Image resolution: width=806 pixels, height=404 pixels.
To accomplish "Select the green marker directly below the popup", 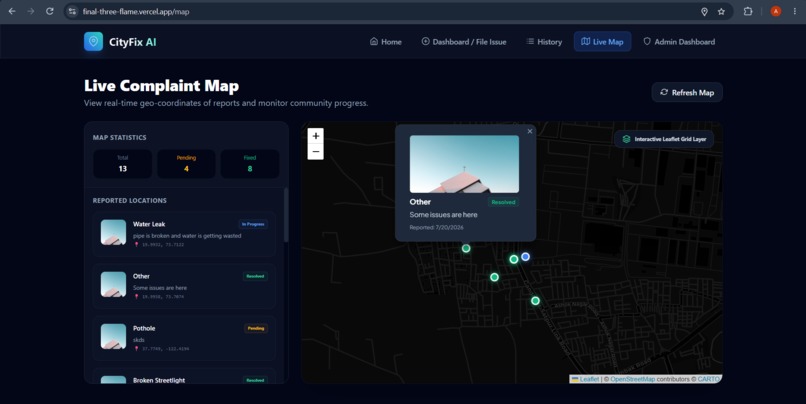I will click(466, 248).
